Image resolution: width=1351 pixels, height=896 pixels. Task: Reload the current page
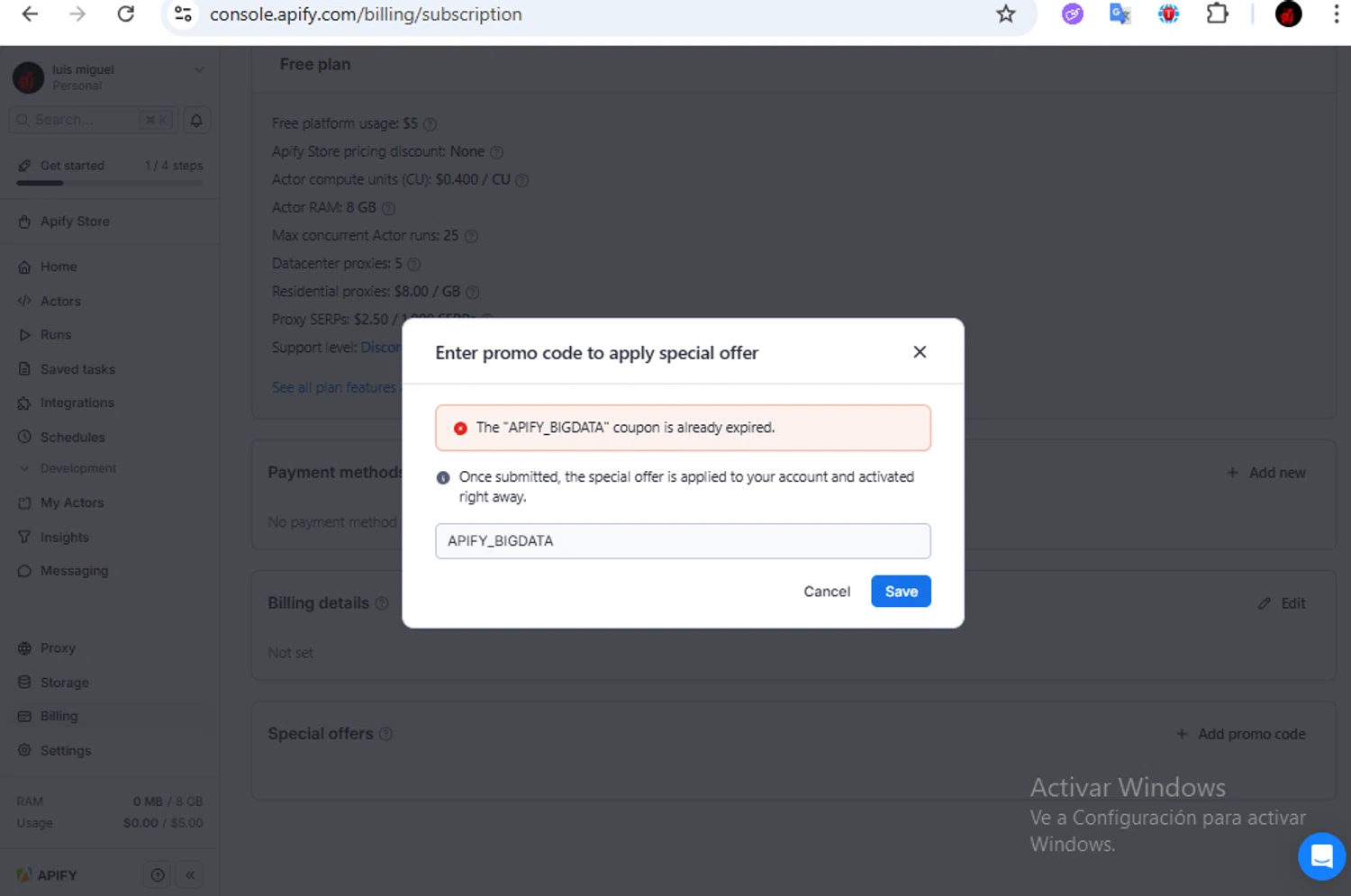pyautogui.click(x=126, y=14)
